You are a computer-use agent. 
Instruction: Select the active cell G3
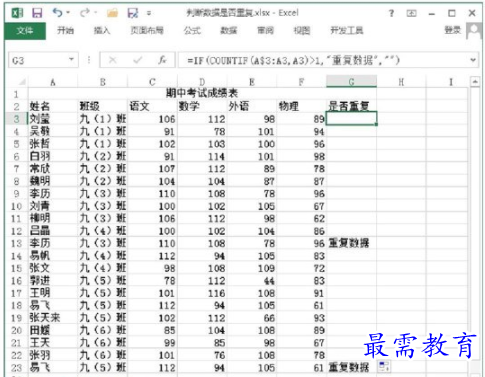[351, 119]
